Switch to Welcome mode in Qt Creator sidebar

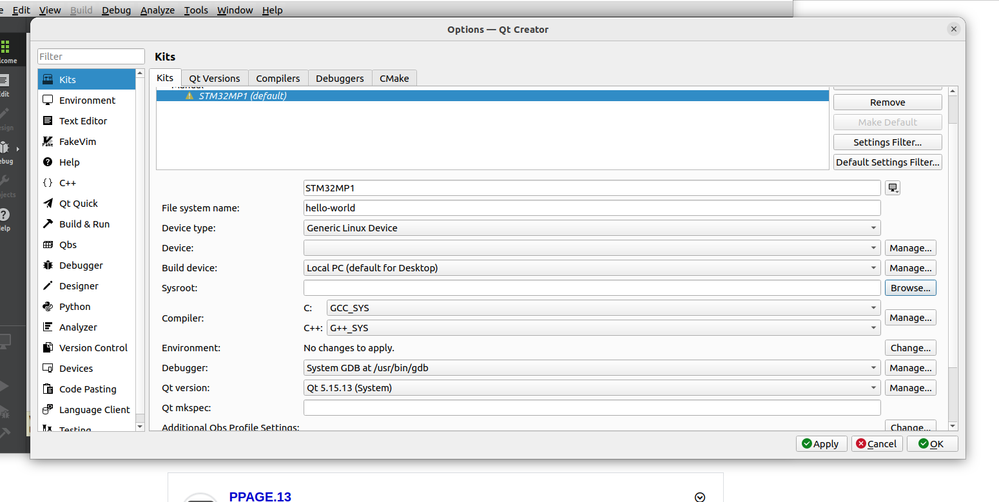coord(6,52)
